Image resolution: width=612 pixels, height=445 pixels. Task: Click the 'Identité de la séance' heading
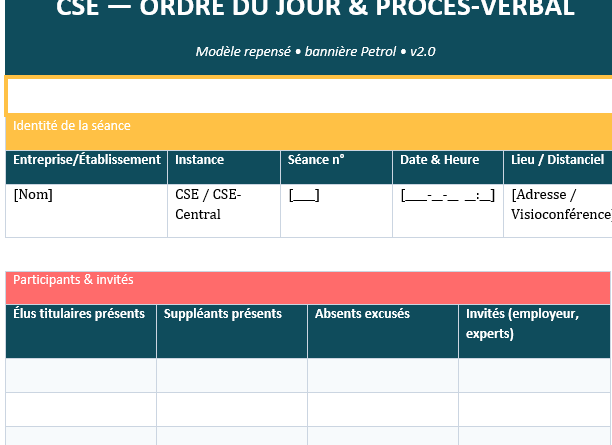(x=72, y=126)
